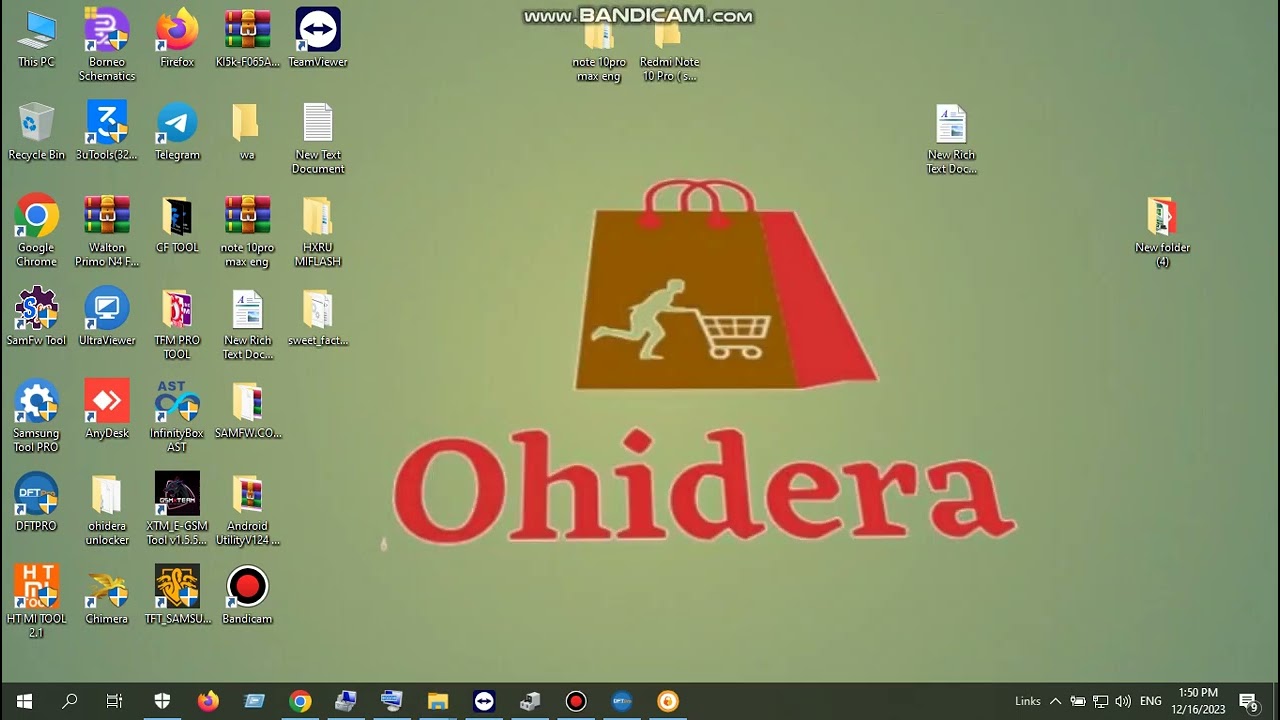Image resolution: width=1280 pixels, height=720 pixels.
Task: Switch to Bandicam on the taskbar
Action: click(x=576, y=701)
